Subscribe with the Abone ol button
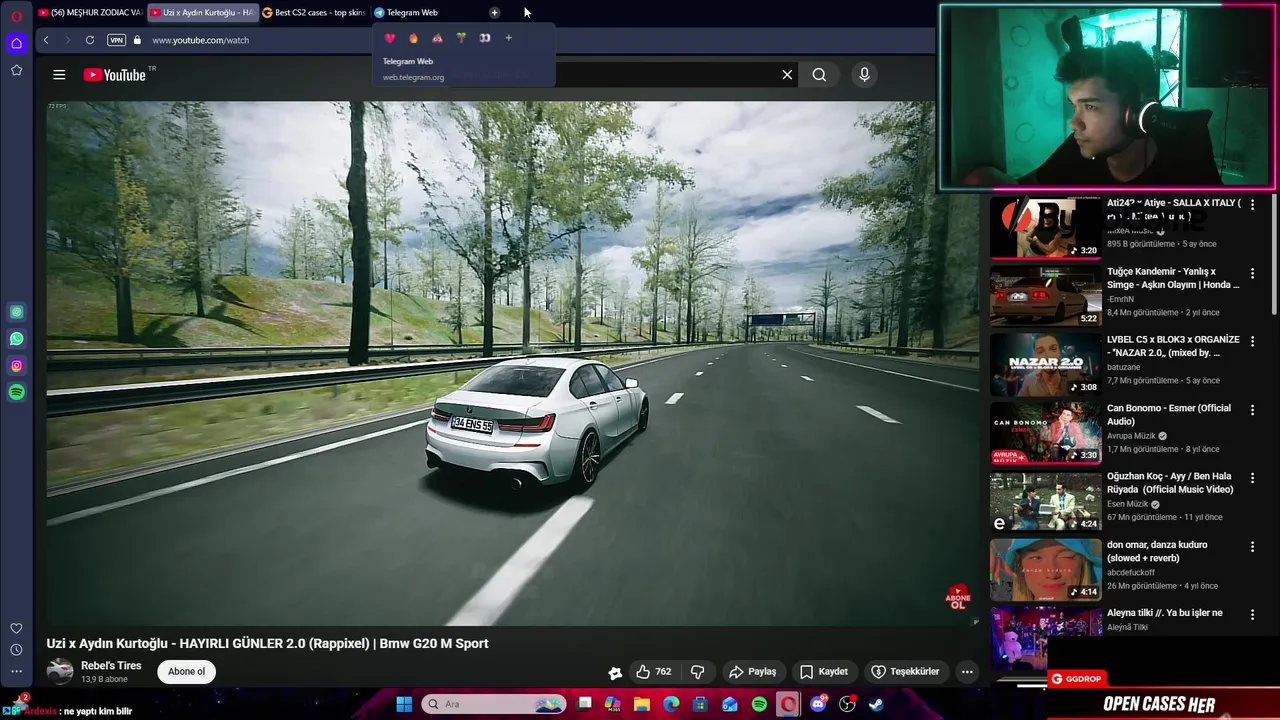Screen dimensions: 1280x720 pos(187,672)
